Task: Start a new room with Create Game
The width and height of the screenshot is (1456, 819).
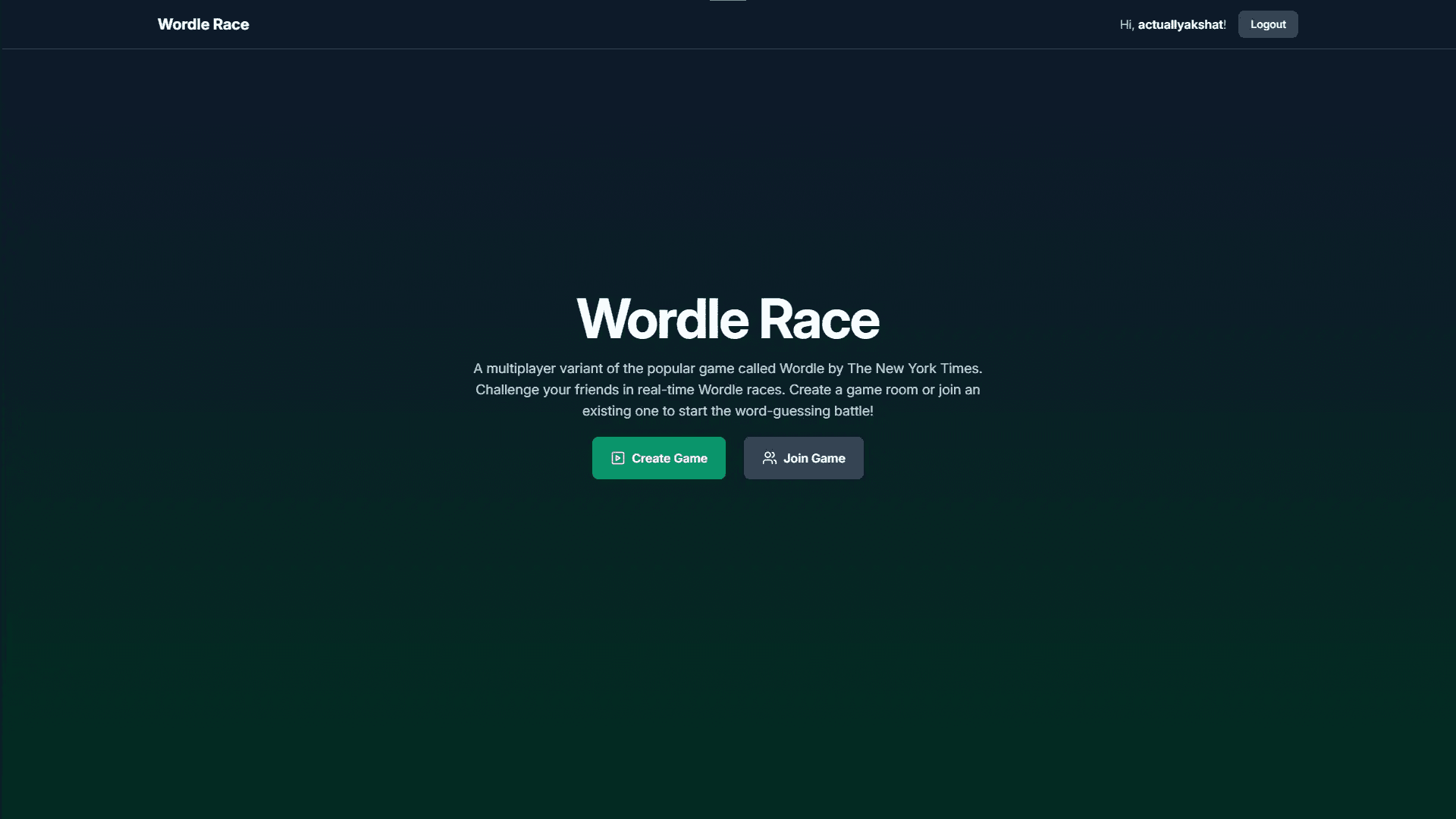Action: pyautogui.click(x=658, y=458)
